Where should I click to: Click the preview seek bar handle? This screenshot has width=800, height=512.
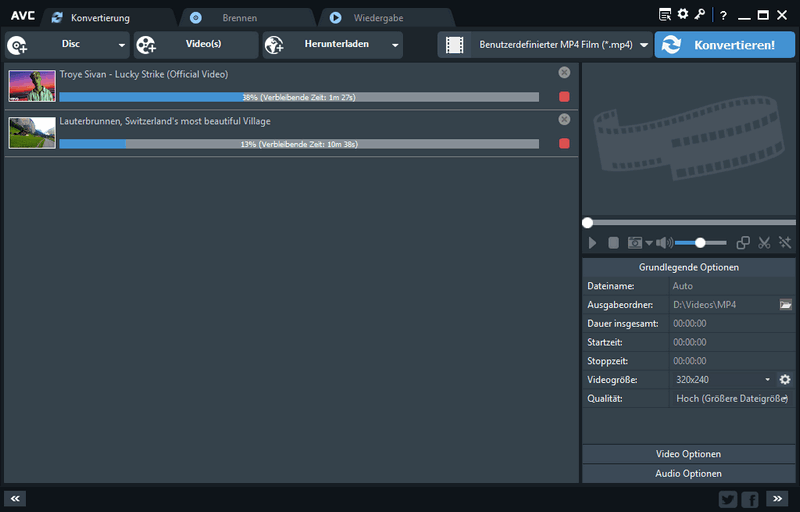click(587, 223)
